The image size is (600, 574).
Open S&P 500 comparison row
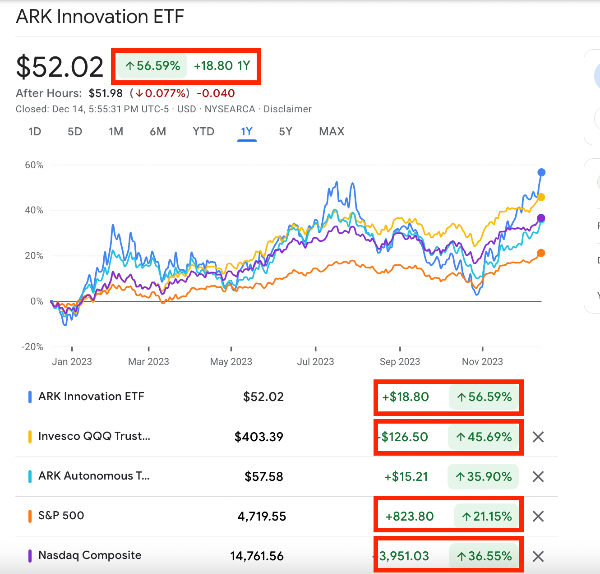pyautogui.click(x=61, y=515)
